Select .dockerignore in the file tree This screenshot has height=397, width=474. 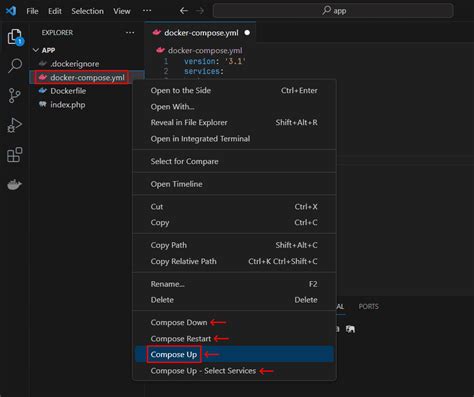87,64
